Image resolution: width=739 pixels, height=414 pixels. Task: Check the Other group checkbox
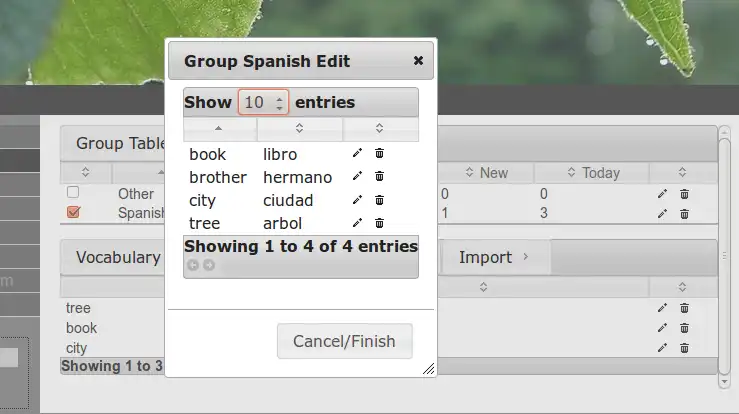73,193
